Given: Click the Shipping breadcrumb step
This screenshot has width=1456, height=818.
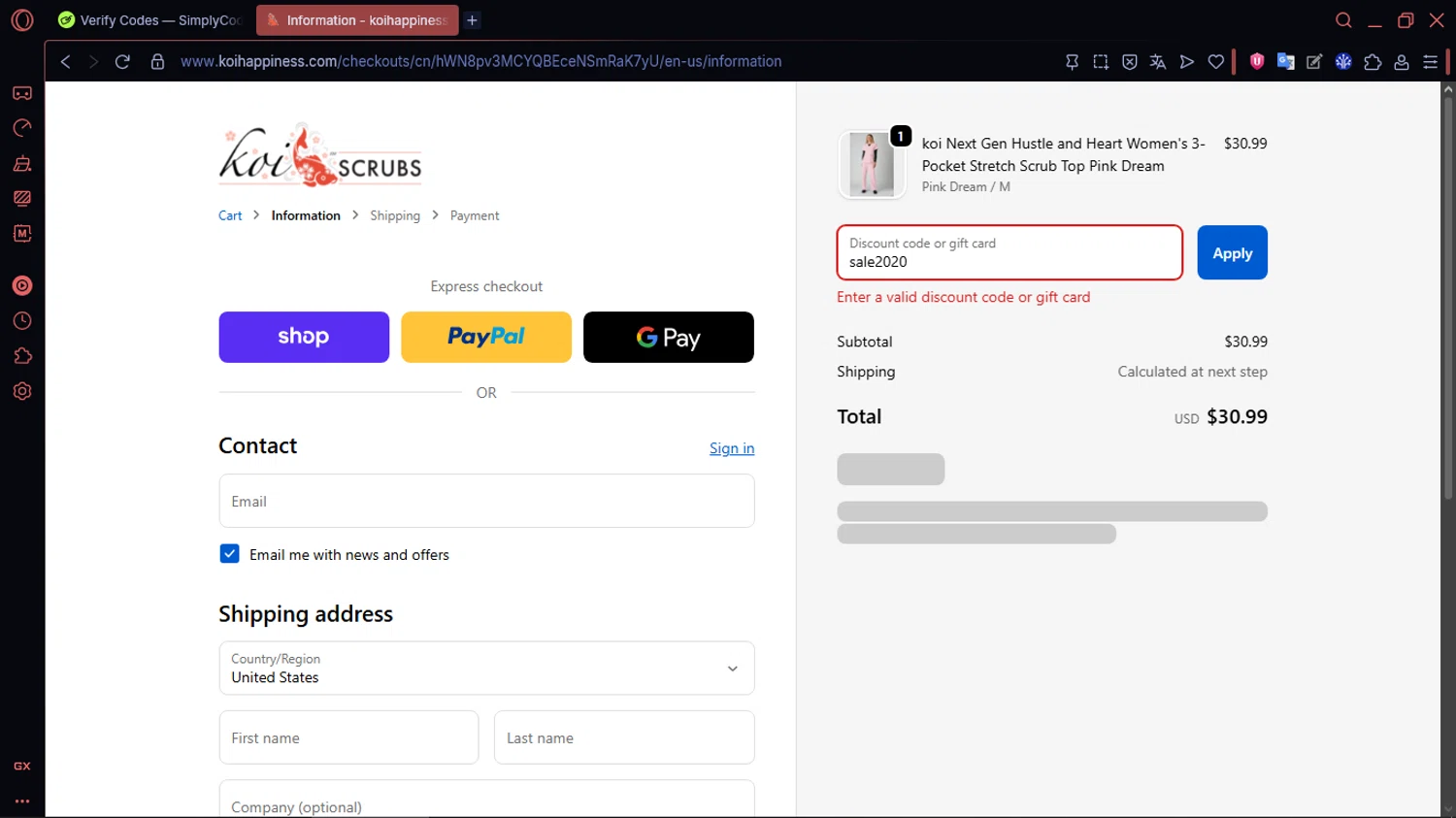Looking at the screenshot, I should [395, 215].
